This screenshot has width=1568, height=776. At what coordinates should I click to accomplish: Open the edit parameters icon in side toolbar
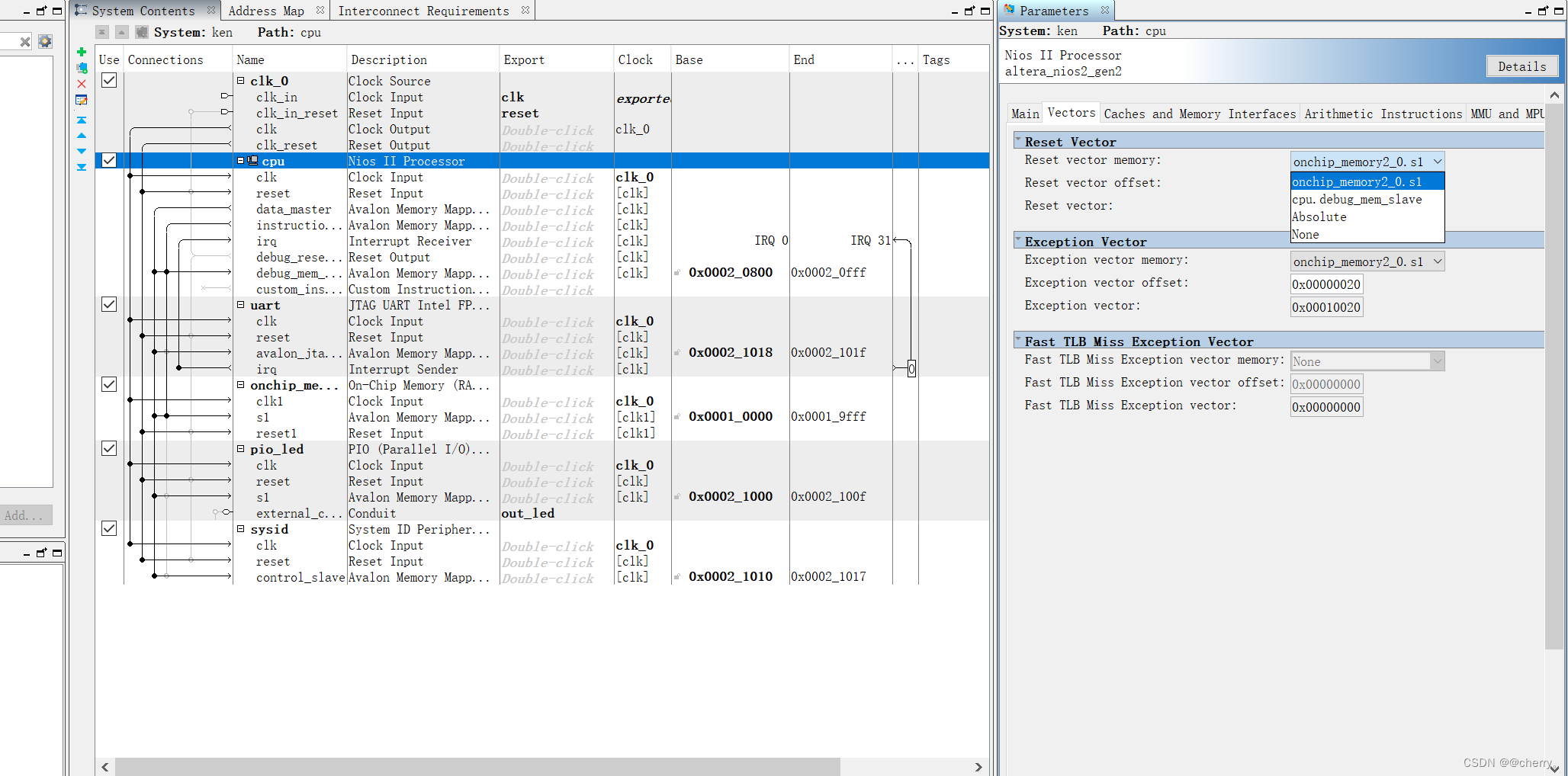pyautogui.click(x=82, y=100)
